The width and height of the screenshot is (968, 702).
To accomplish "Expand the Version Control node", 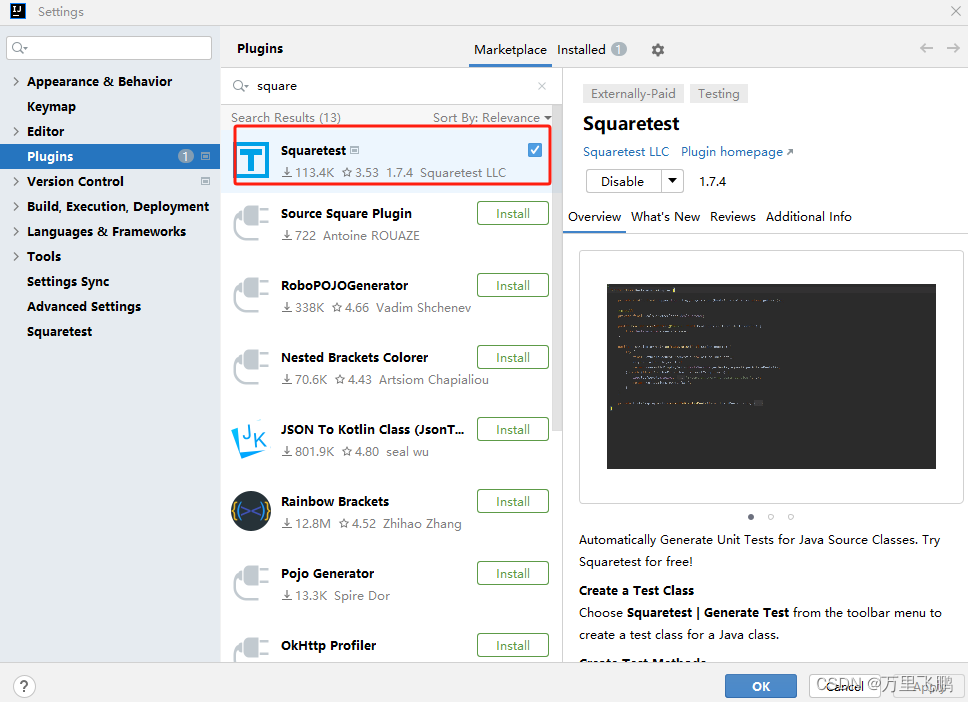I will coord(16,181).
